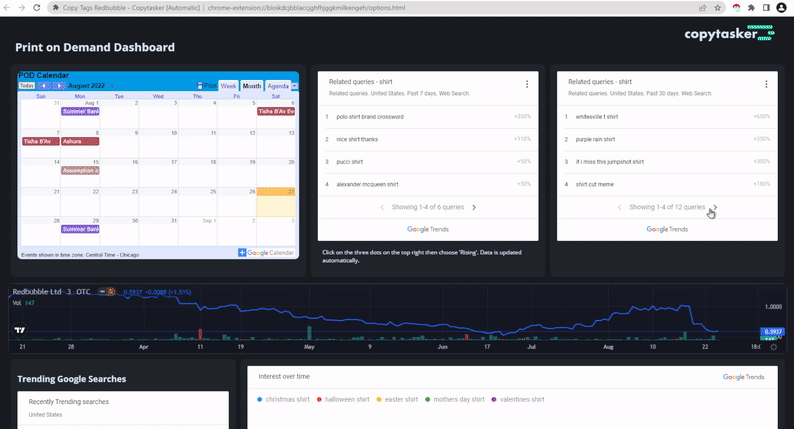
Task: Click the 'Interest over time' title
Action: pos(284,376)
